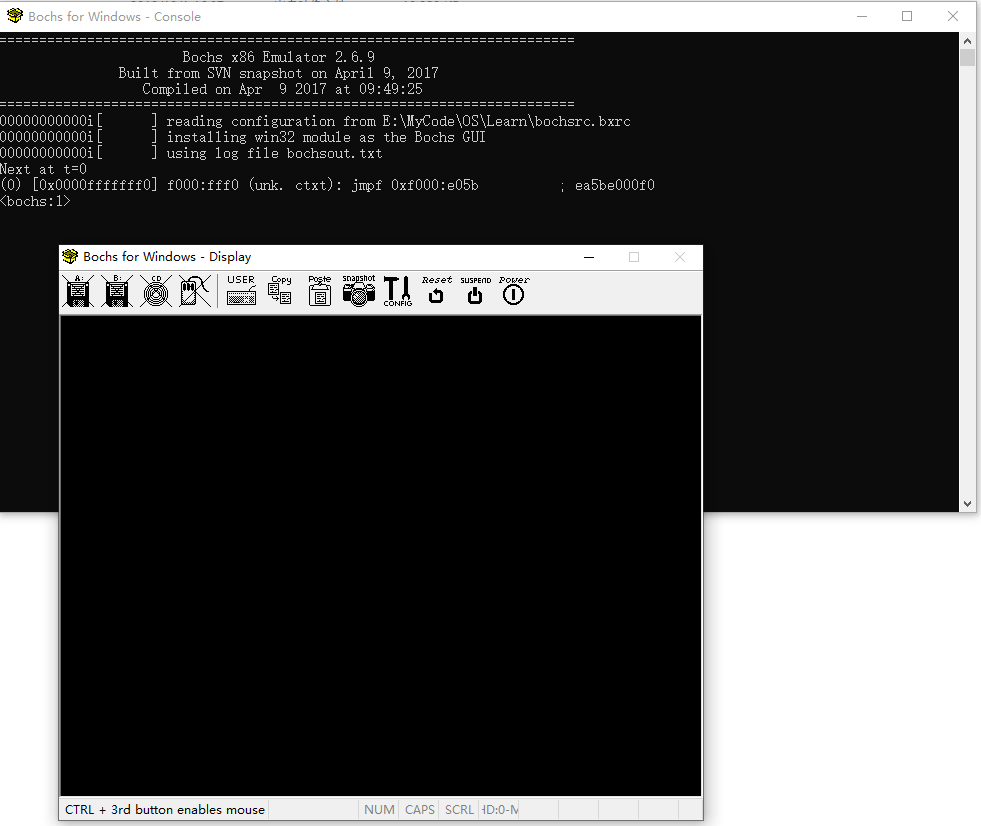
Task: Click 'Compiled on Apr 9 2017' line
Action: pos(282,89)
